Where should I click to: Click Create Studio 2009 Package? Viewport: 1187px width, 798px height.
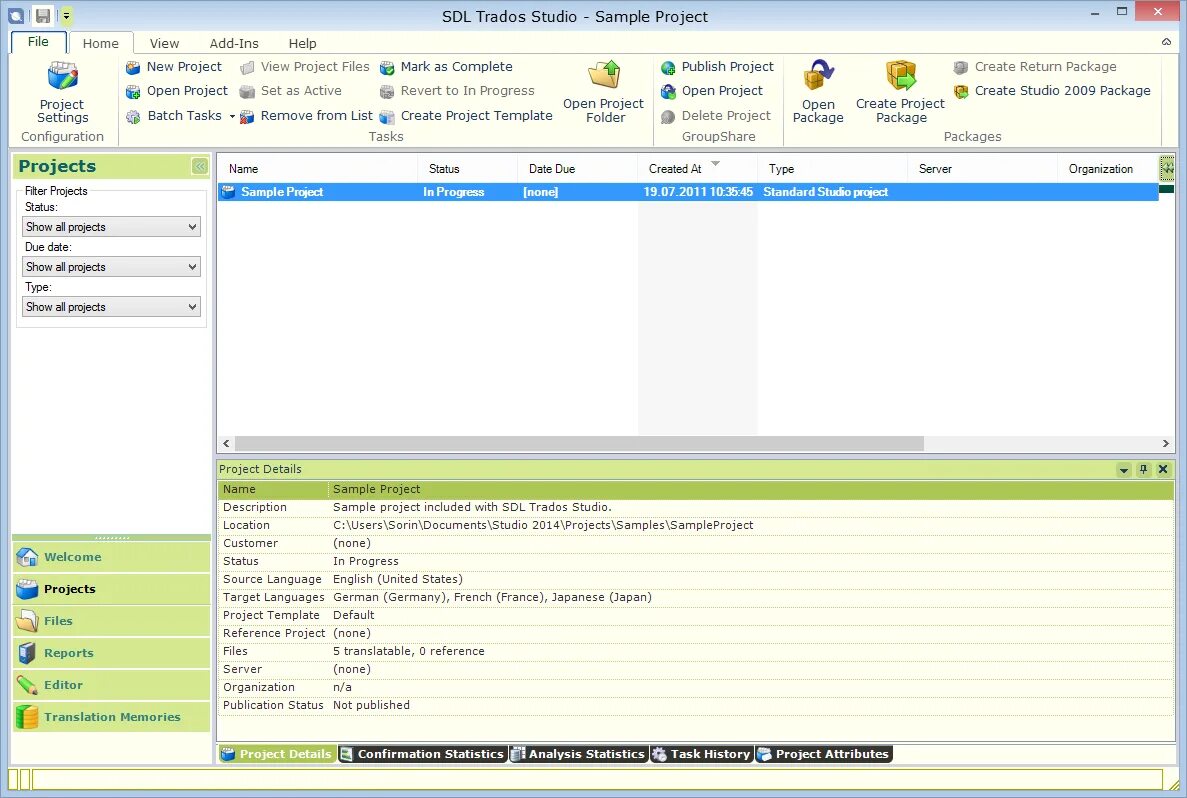[x=1052, y=91]
